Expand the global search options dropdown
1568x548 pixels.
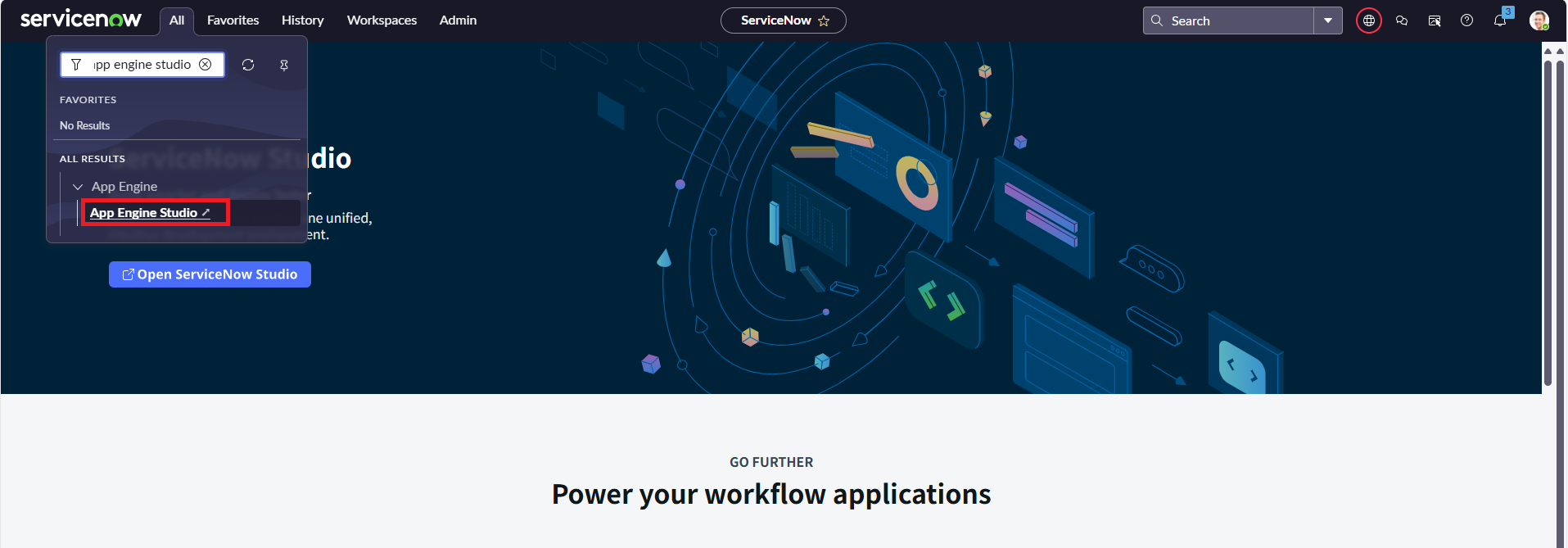tap(1327, 20)
